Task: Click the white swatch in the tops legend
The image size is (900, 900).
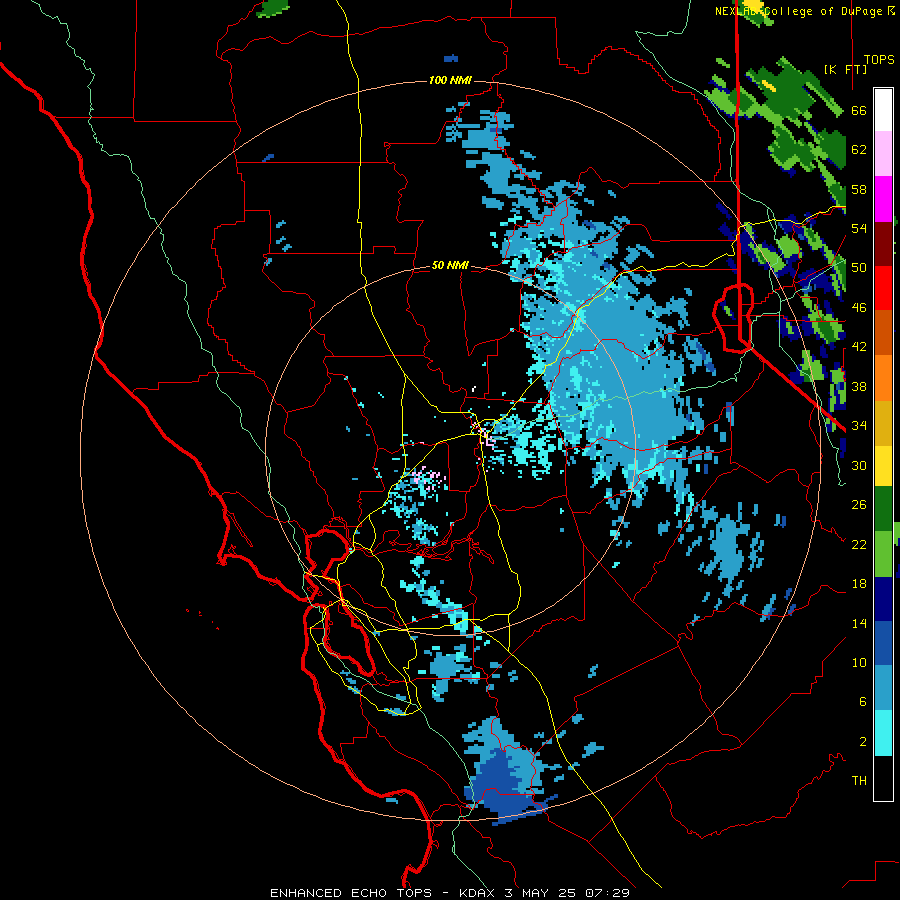Action: point(883,110)
